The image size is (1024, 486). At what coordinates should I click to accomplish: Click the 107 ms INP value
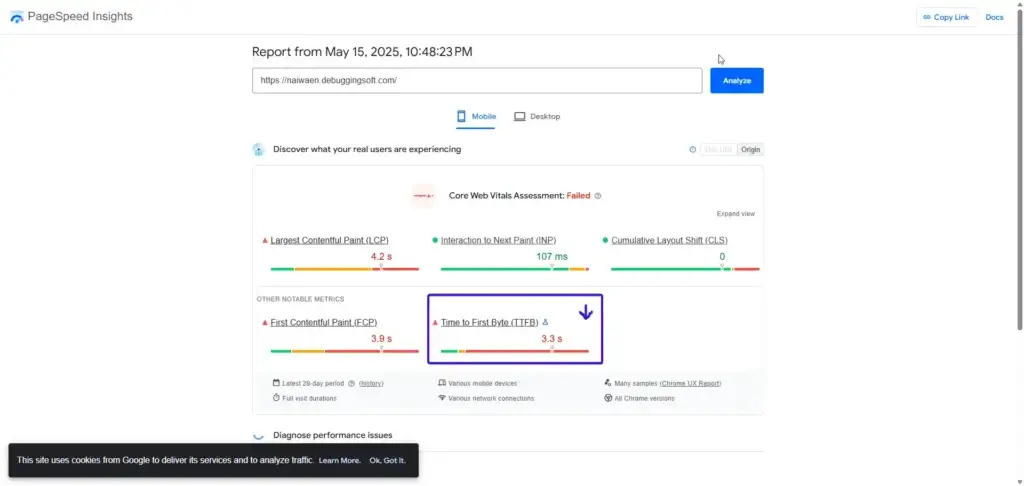click(552, 257)
